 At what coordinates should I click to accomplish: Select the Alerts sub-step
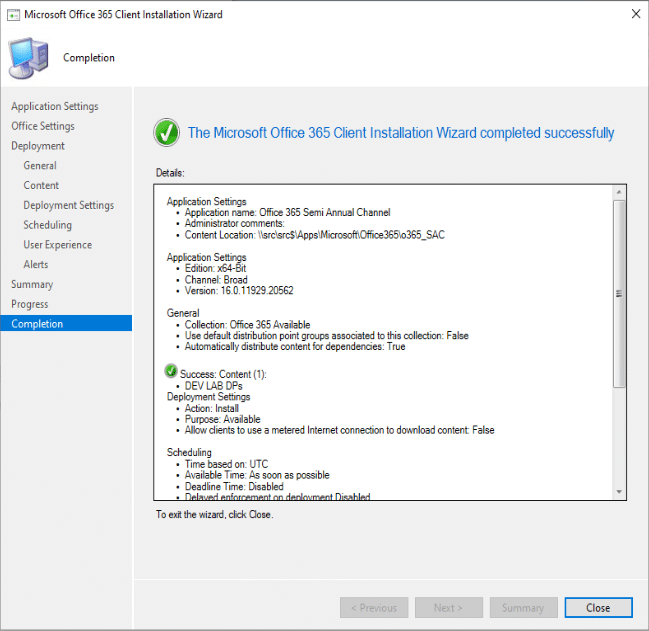tap(36, 265)
